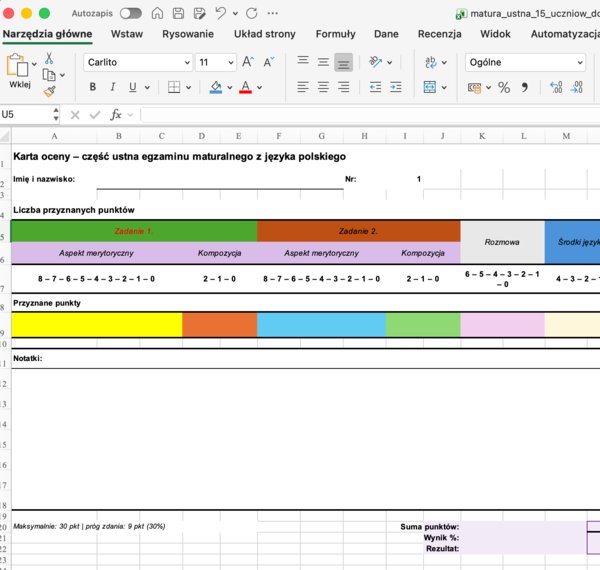Click the merge and center icon

(430, 87)
